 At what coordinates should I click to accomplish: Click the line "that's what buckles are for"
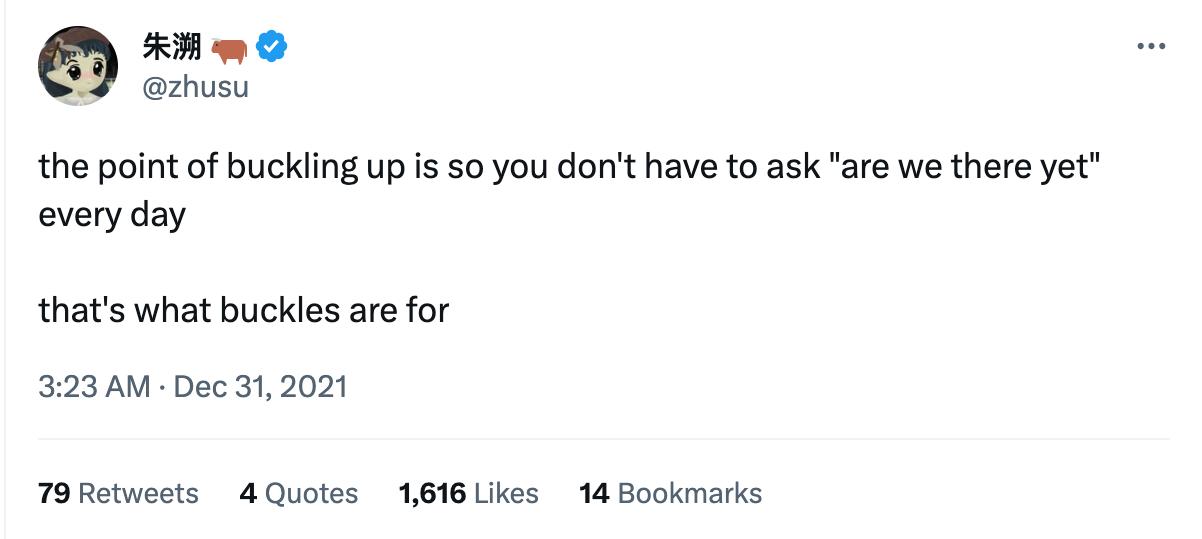coord(244,310)
